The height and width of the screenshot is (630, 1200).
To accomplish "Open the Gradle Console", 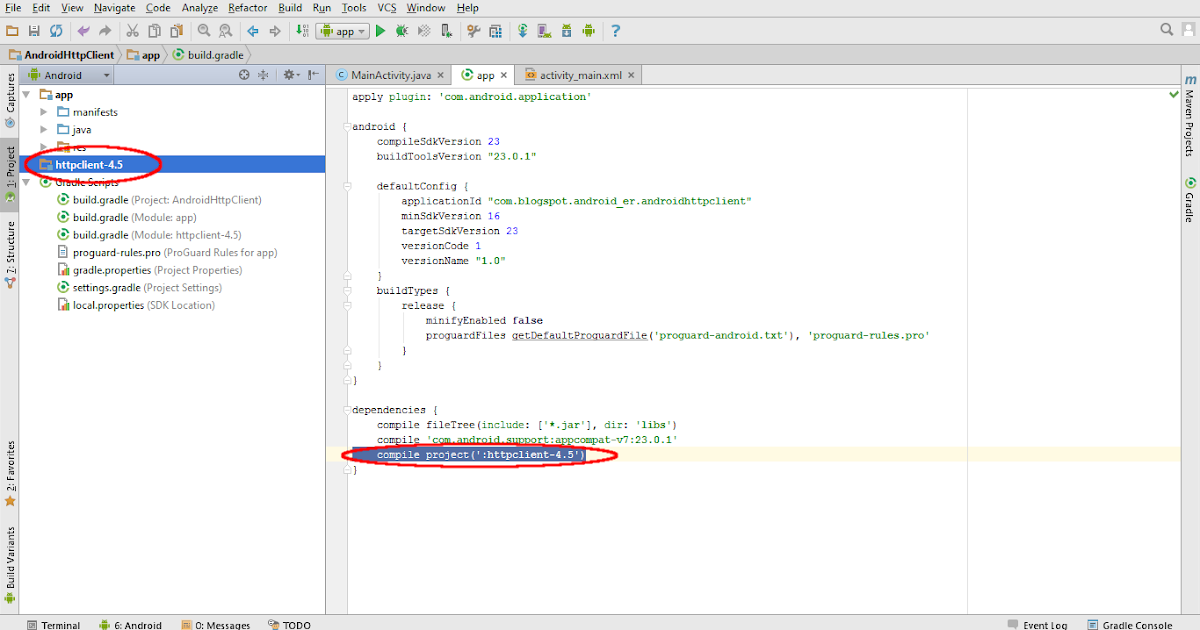I will [1128, 625].
